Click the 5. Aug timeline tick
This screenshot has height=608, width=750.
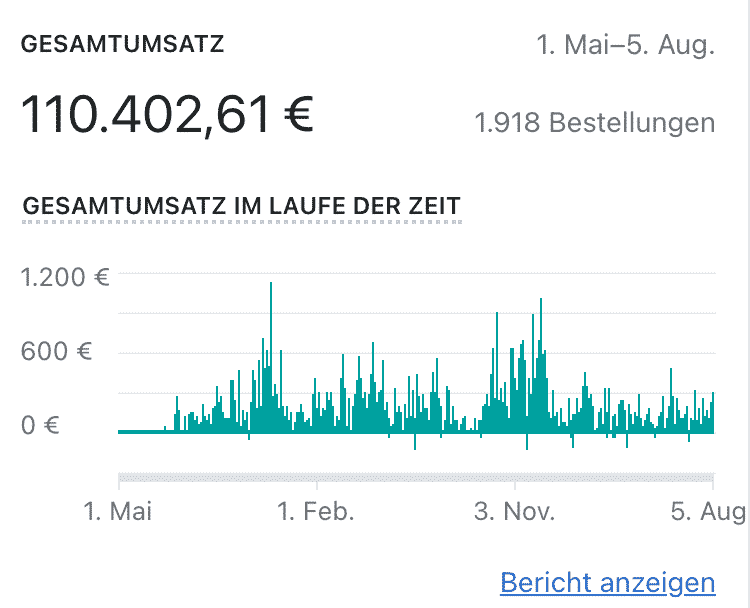(709, 511)
